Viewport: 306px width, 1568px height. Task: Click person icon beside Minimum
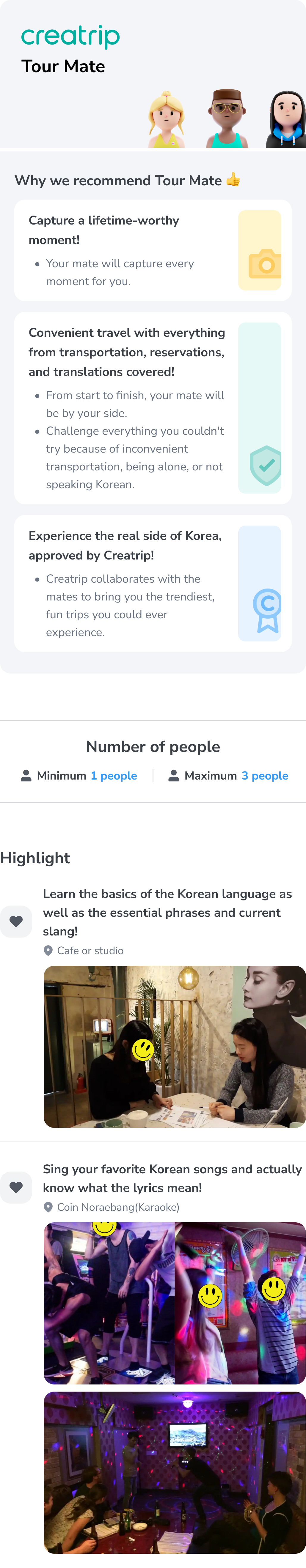26,775
